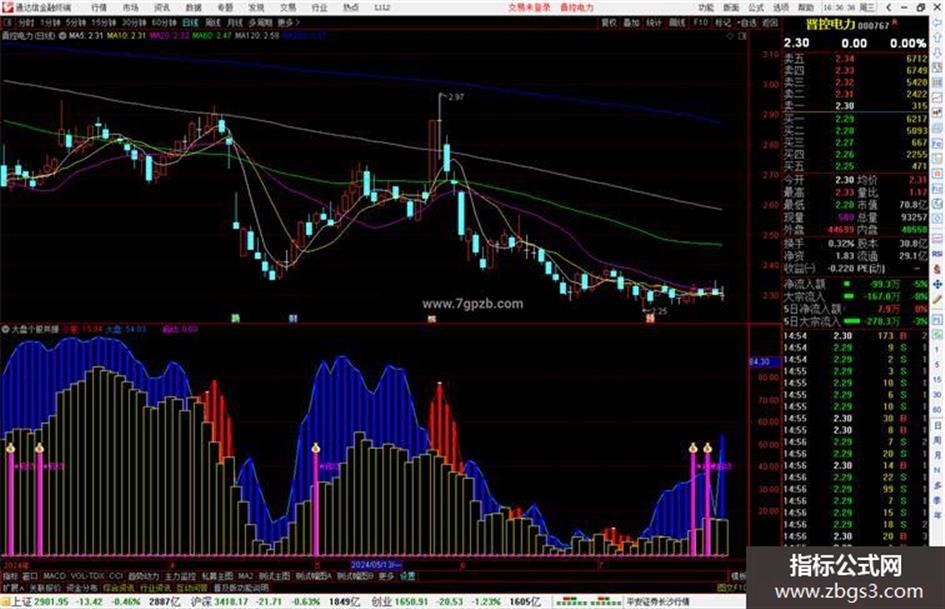Switch chart to 5分钟 period
Image resolution: width=945 pixels, height=609 pixels.
[76, 22]
